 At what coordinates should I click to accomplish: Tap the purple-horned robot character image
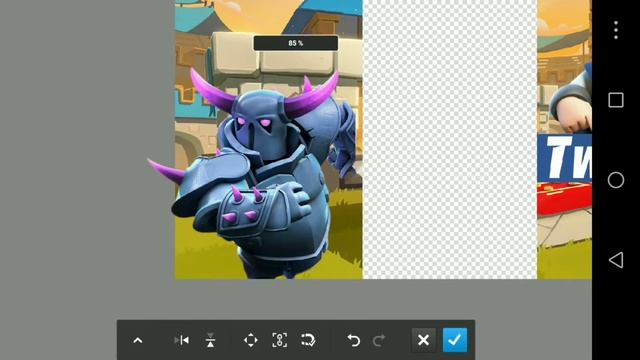[255, 173]
